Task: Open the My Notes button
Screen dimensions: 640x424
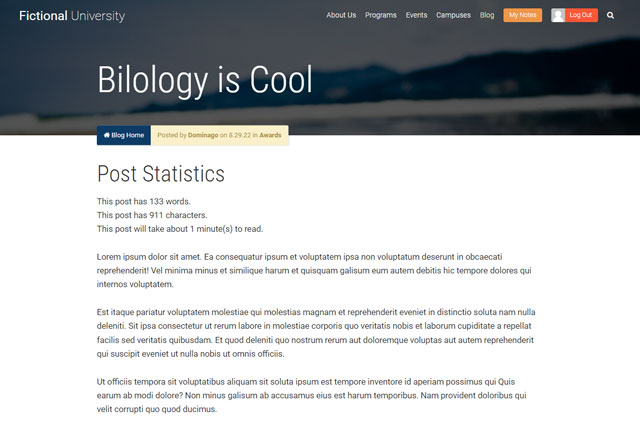Action: [522, 15]
